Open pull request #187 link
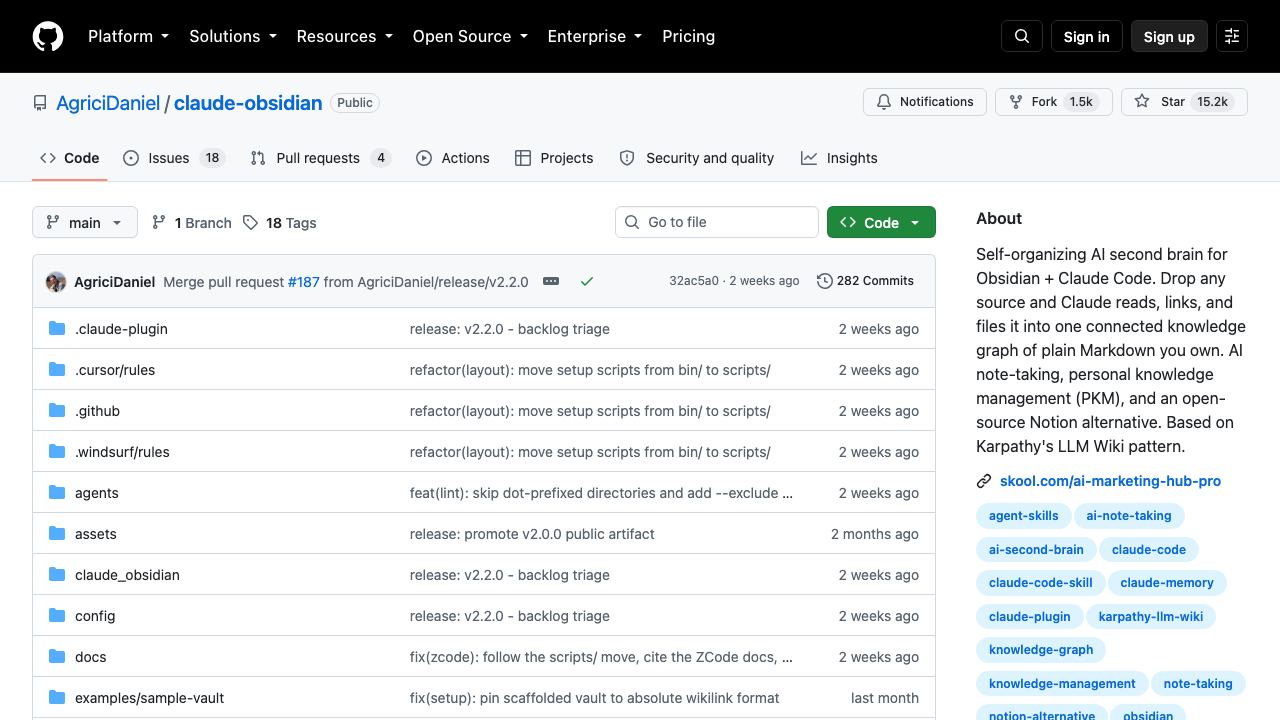1280x720 pixels. [304, 282]
